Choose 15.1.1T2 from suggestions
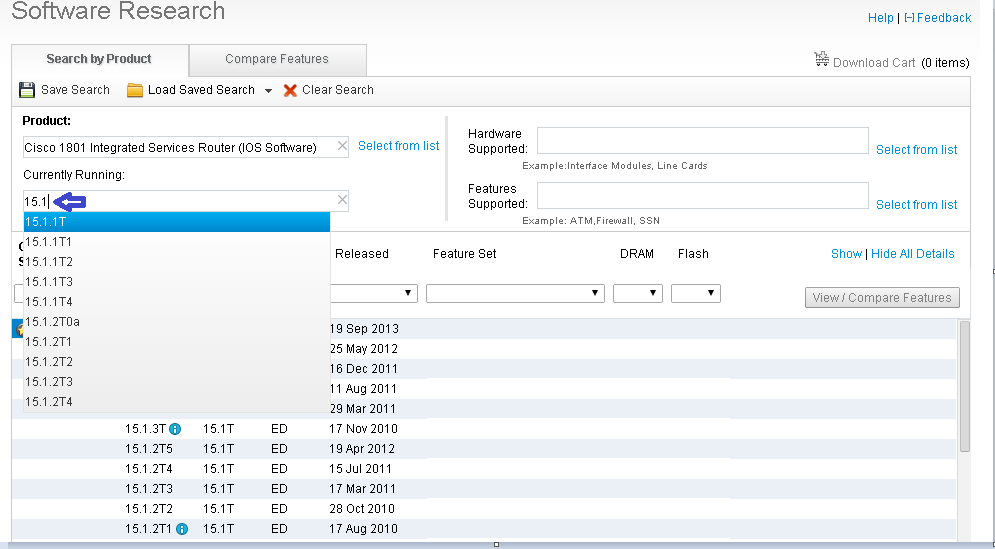Viewport: 995px width, 549px height. pos(177,262)
